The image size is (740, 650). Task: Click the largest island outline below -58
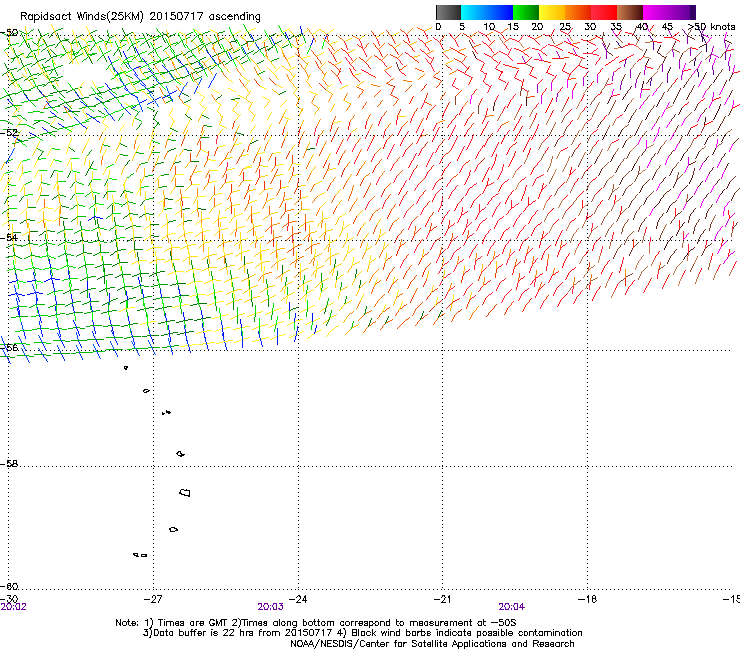(185, 492)
